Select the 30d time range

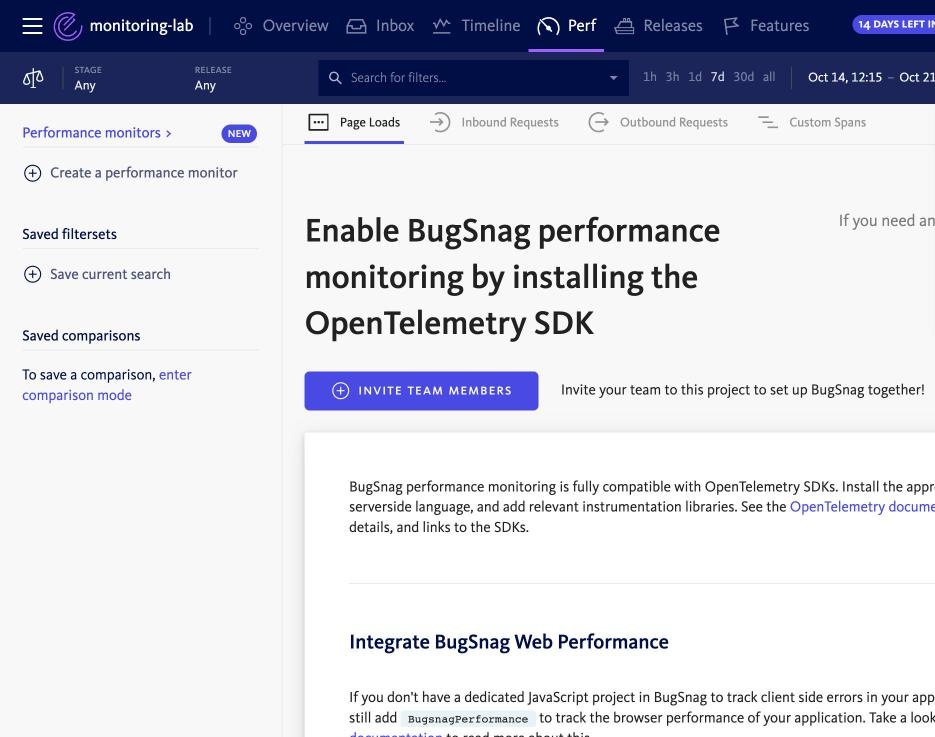click(x=744, y=77)
